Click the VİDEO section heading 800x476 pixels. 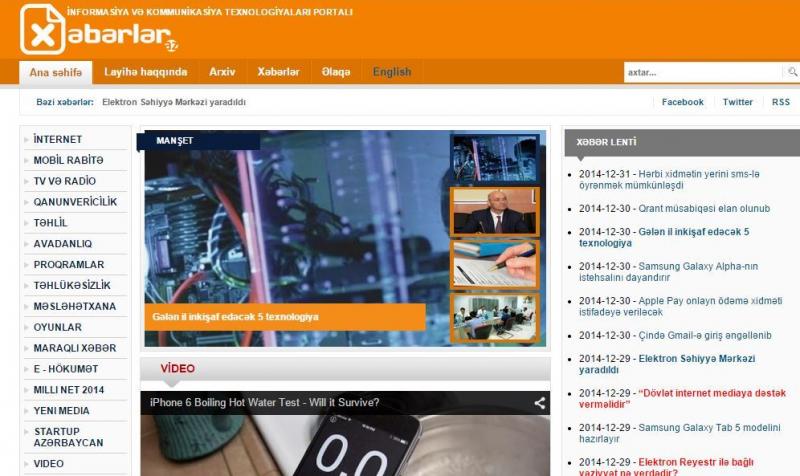pyautogui.click(x=178, y=368)
